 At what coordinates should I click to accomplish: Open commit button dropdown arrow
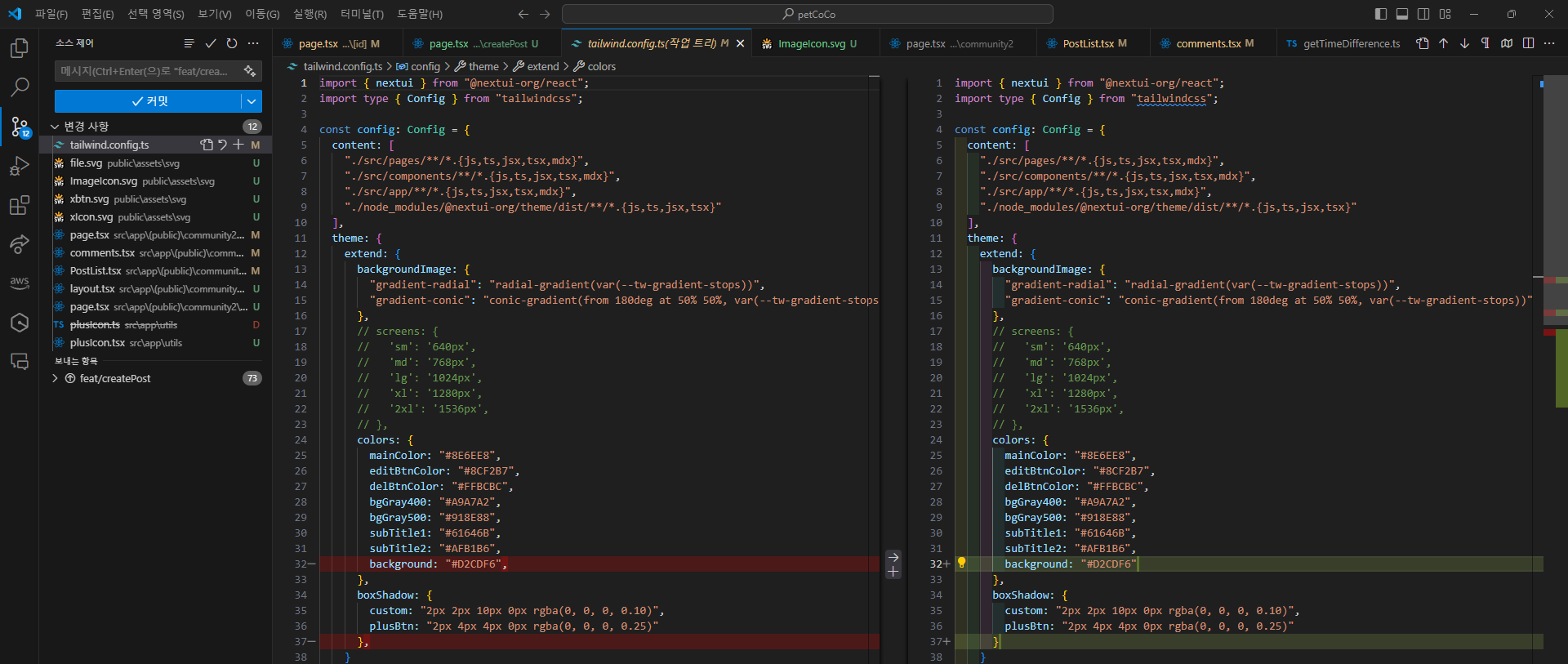[252, 101]
